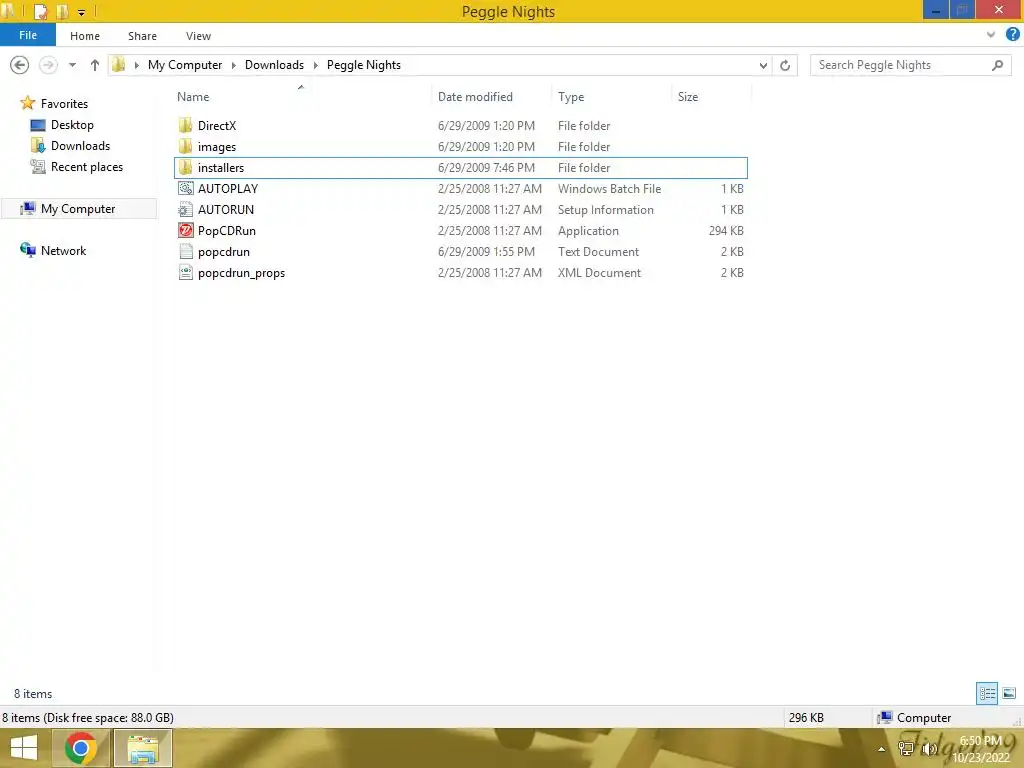Select Favorites in the navigation pane
The width and height of the screenshot is (1024, 768).
[64, 103]
